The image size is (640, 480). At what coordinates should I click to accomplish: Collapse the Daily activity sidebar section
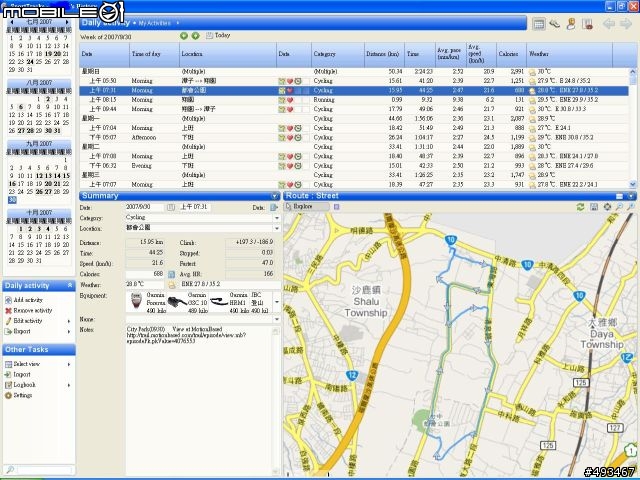[x=70, y=285]
